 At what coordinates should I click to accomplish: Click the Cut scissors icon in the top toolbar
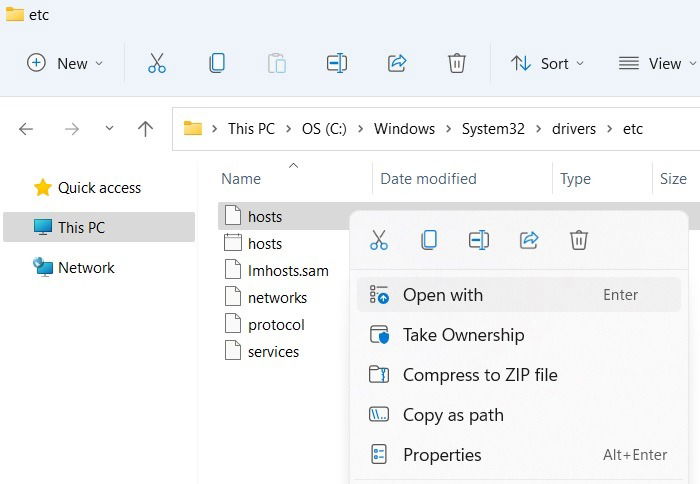point(157,63)
